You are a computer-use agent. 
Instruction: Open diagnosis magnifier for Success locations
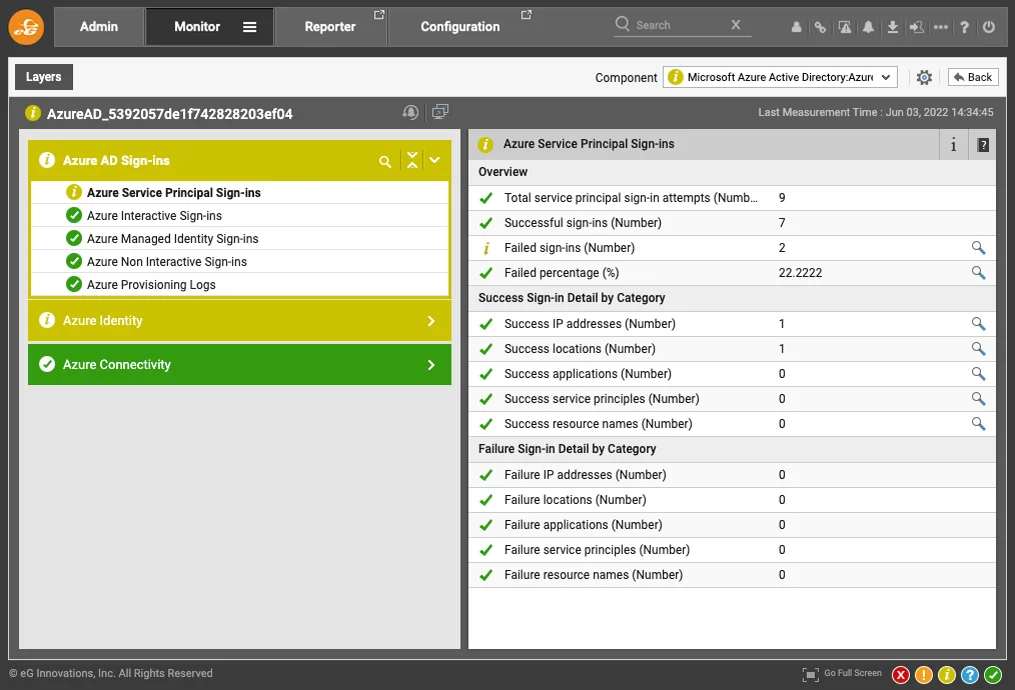point(978,349)
